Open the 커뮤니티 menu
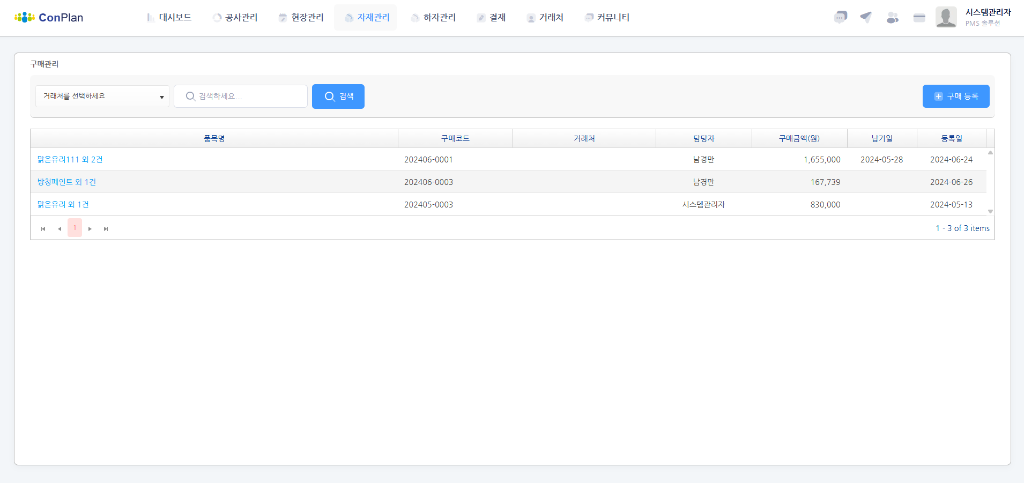 (607, 18)
